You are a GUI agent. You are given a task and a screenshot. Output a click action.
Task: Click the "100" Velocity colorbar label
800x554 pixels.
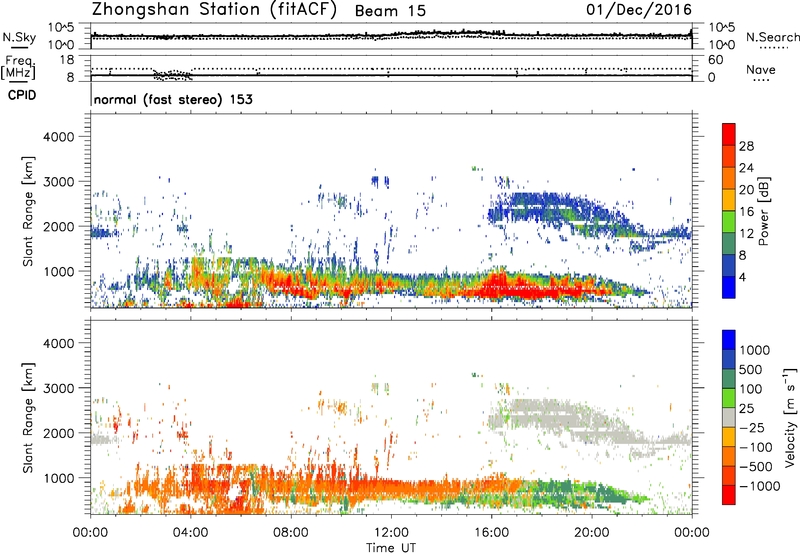pos(750,389)
